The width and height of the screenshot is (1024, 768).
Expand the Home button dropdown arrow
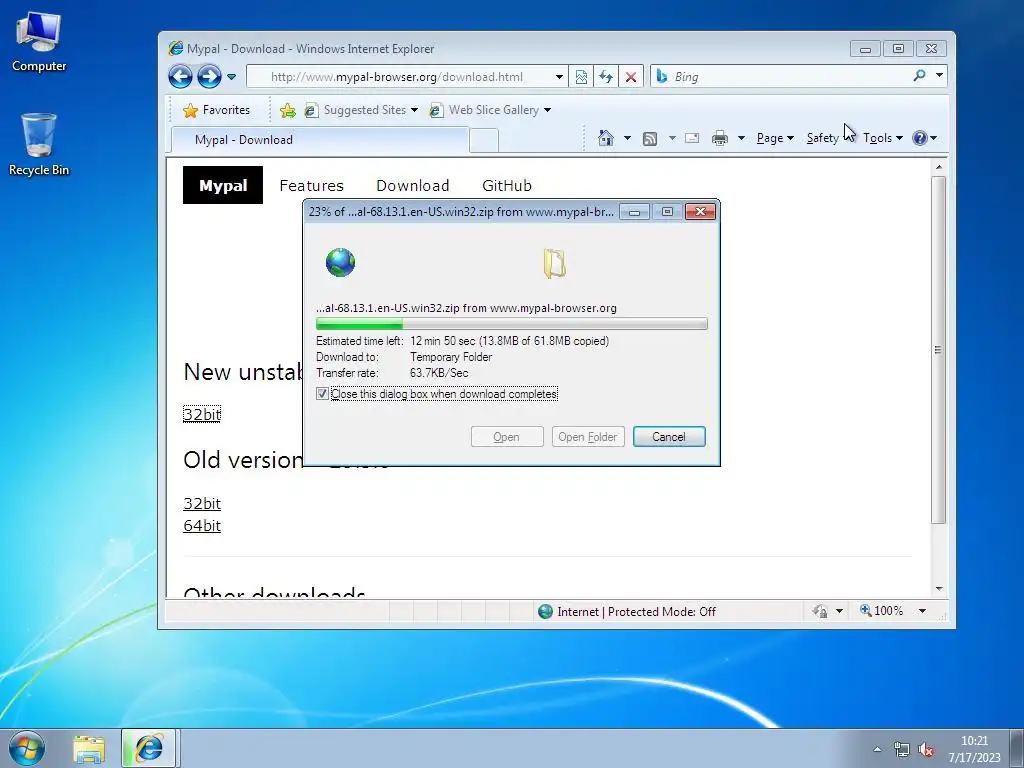click(x=627, y=138)
